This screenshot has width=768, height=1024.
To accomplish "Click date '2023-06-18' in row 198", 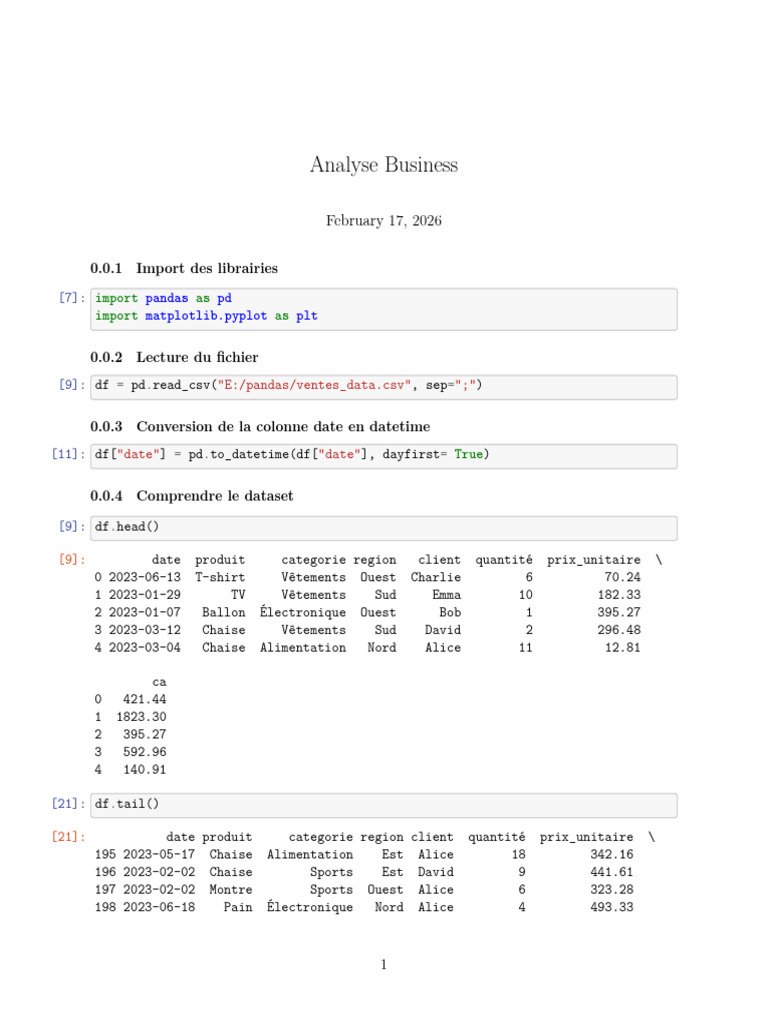I will pyautogui.click(x=159, y=907).
